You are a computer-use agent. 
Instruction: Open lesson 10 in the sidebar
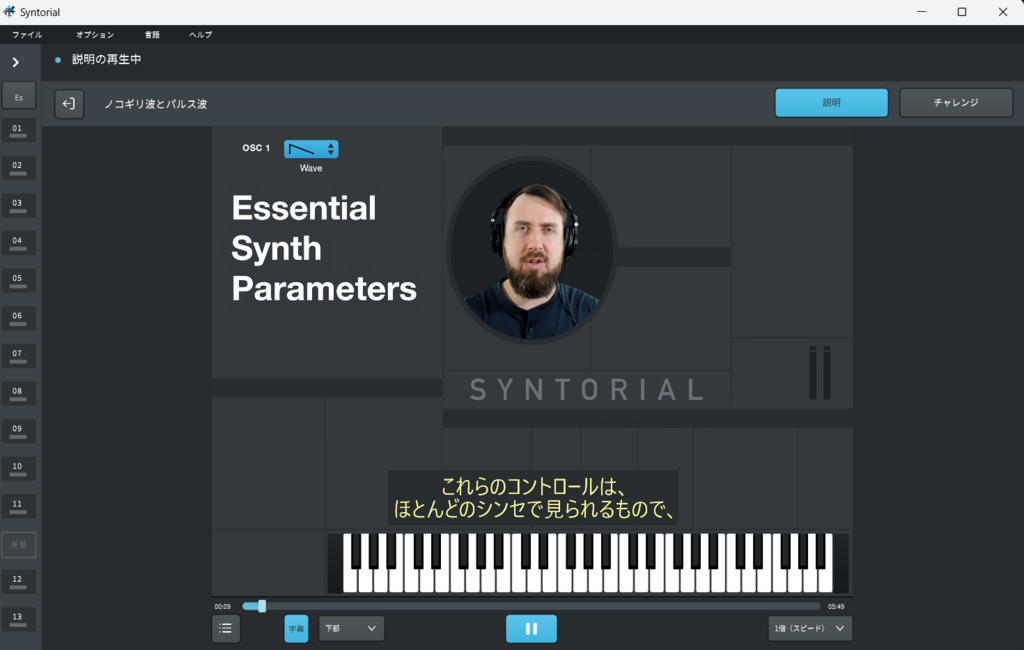pyautogui.click(x=18, y=469)
